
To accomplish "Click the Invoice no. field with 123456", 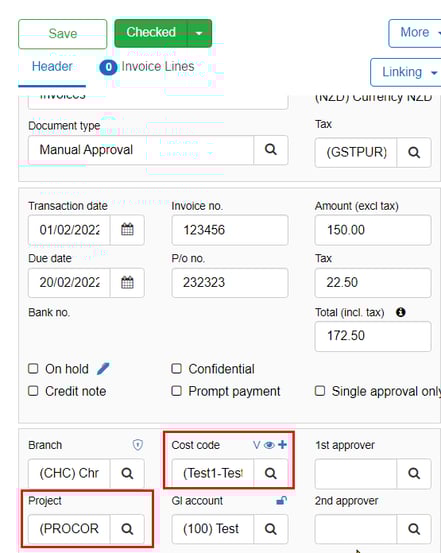I will pyautogui.click(x=230, y=230).
